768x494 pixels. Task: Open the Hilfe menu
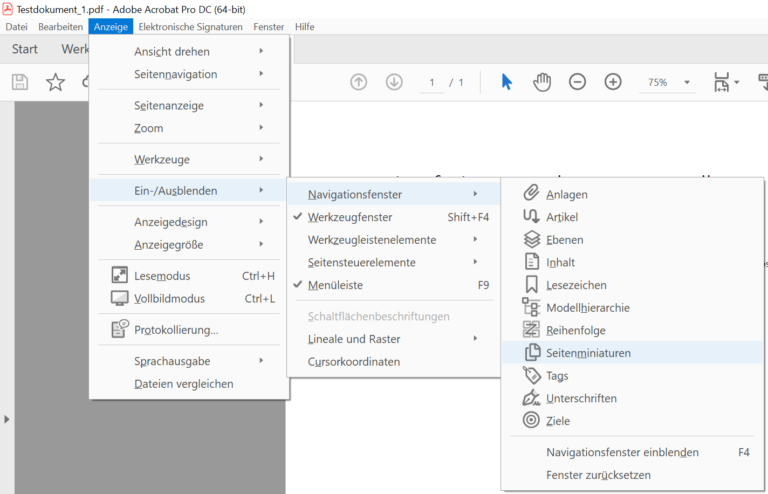(305, 26)
